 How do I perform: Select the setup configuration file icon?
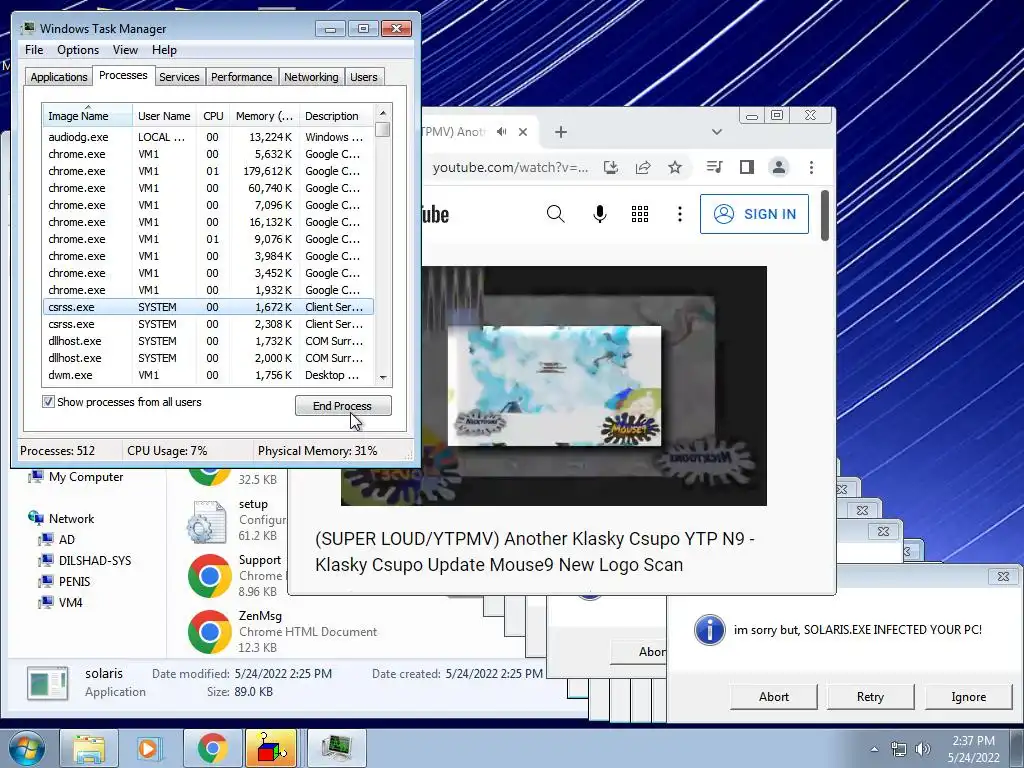tap(207, 522)
